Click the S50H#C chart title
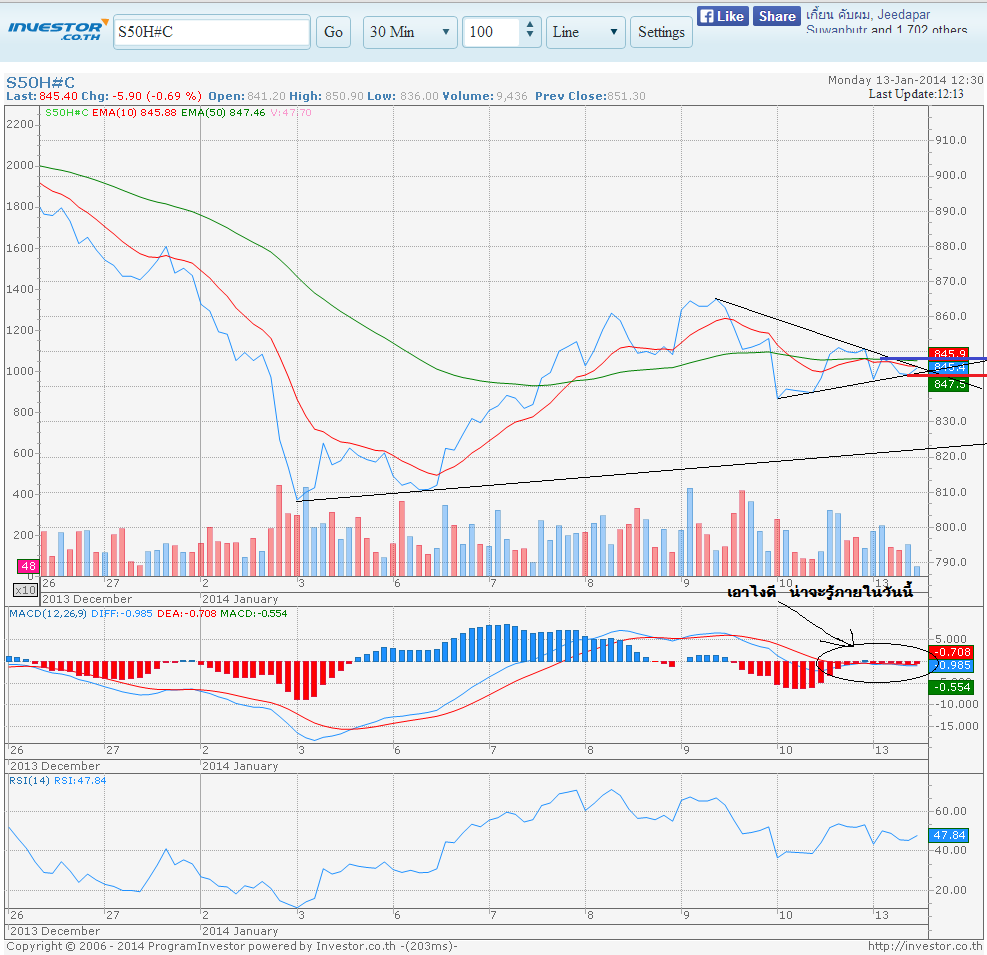 (x=40, y=82)
